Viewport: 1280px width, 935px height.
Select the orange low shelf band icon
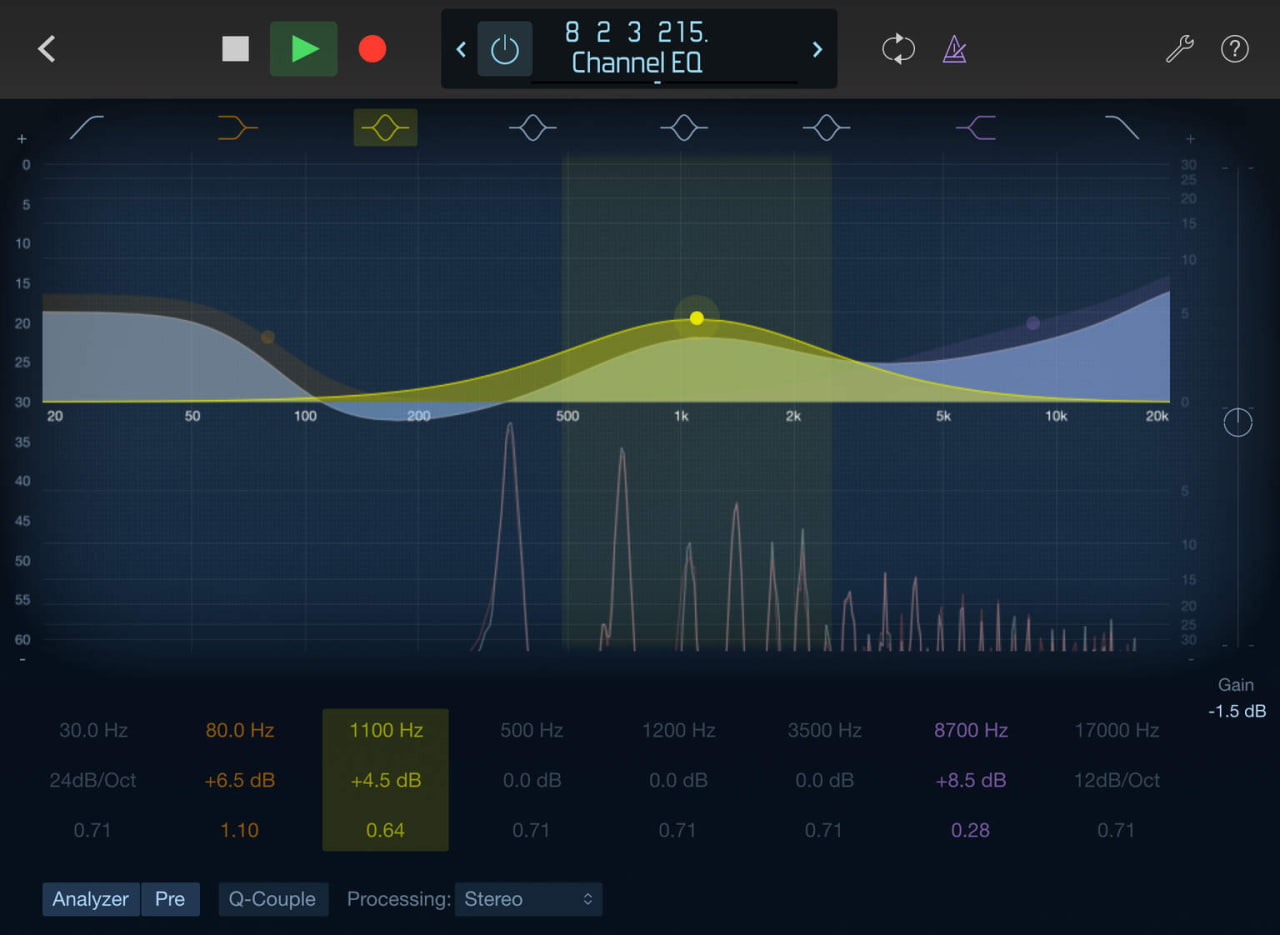(237, 127)
